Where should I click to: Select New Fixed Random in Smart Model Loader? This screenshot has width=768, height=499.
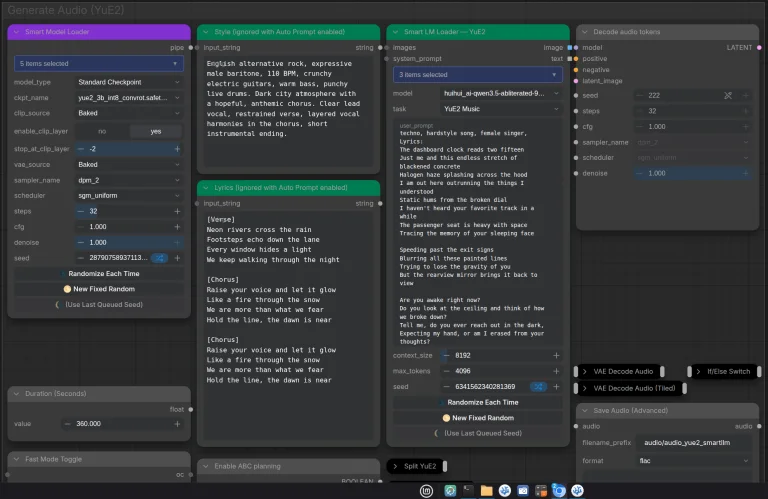pos(99,289)
